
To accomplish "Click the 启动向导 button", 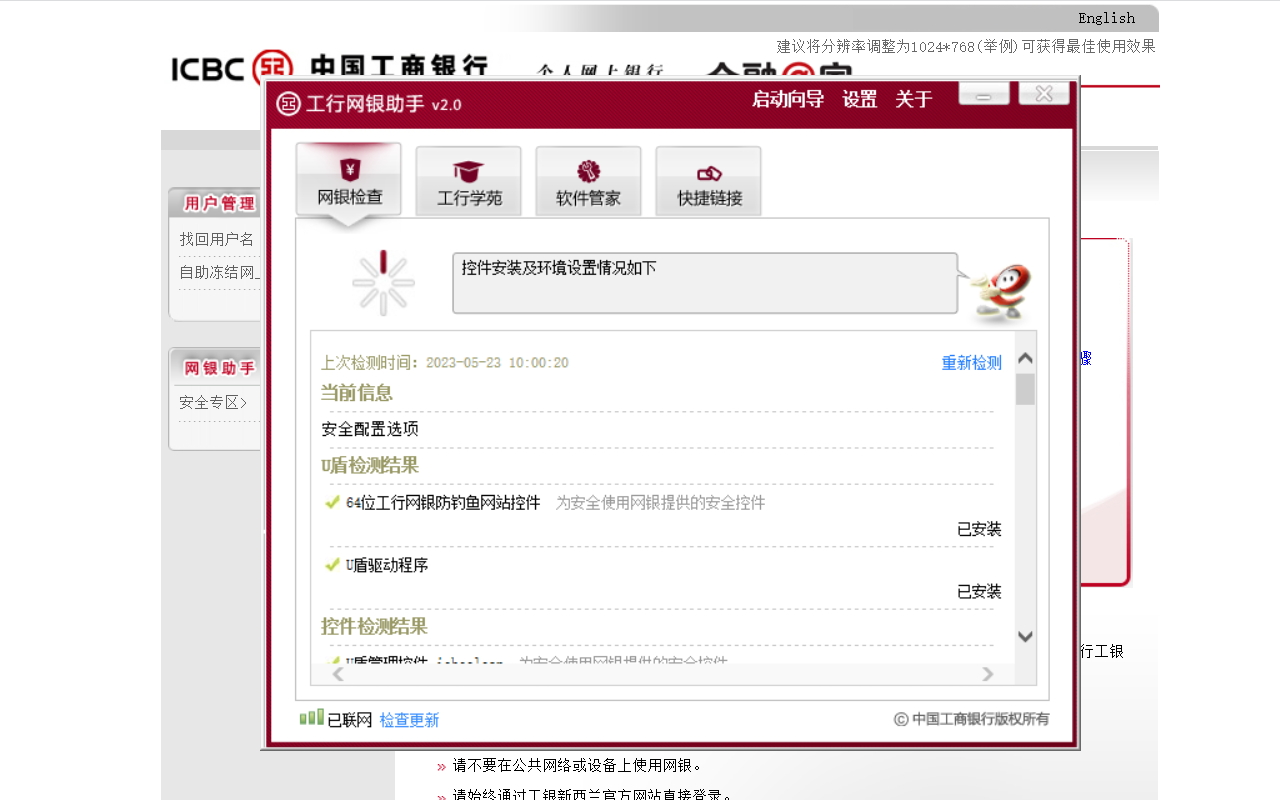I will [x=787, y=99].
